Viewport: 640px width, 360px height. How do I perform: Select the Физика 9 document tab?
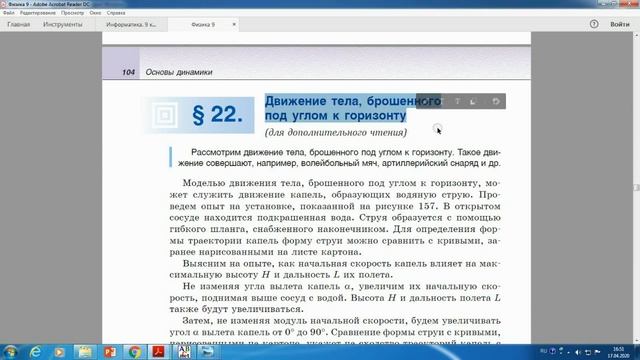pos(203,24)
